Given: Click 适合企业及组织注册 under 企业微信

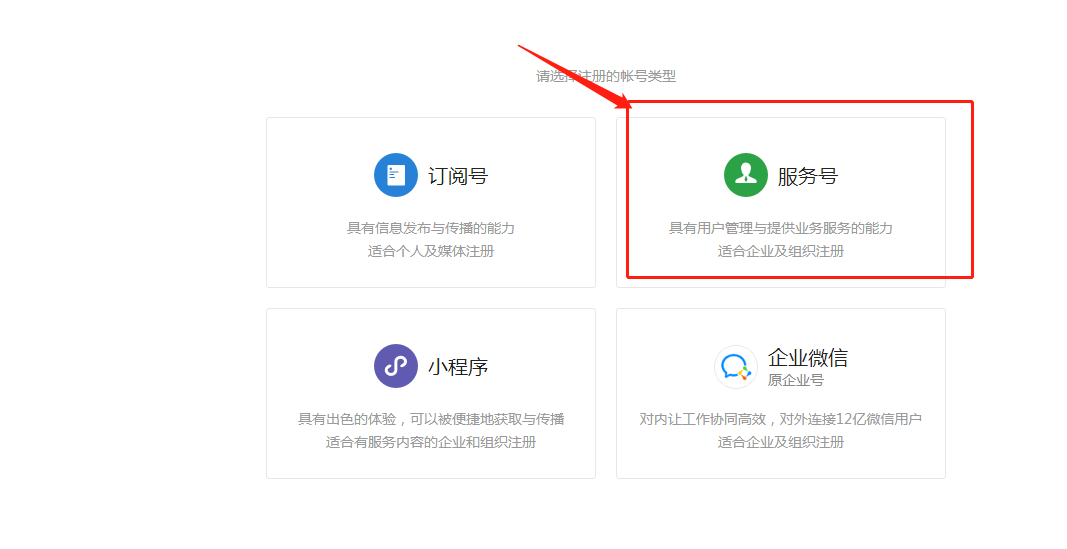Looking at the screenshot, I should (x=781, y=442).
